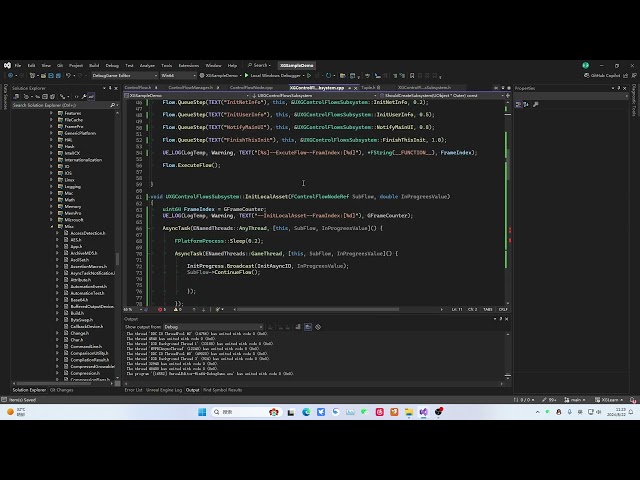Click warning count indicator in editor status
640x480 pixels.
[x=178, y=309]
